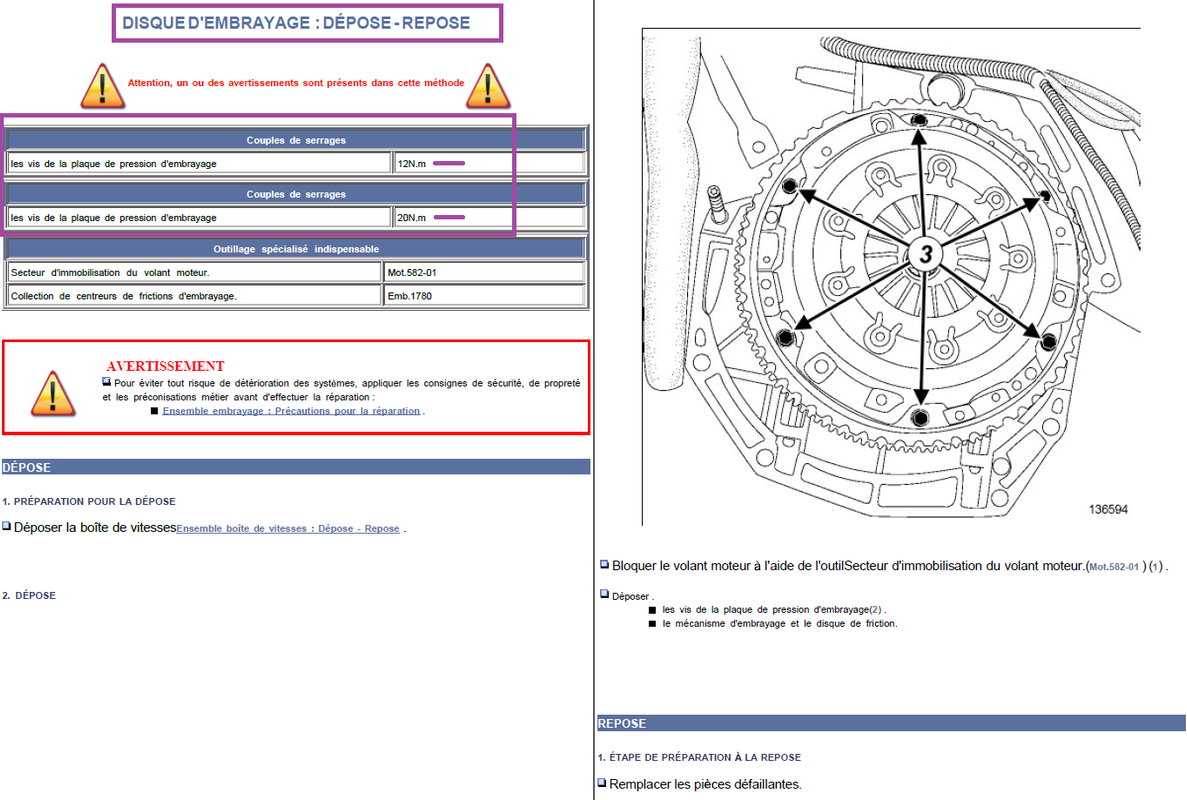Click the vis de plaque cell in the 12N.m row
The height and width of the screenshot is (800, 1187).
(199, 163)
